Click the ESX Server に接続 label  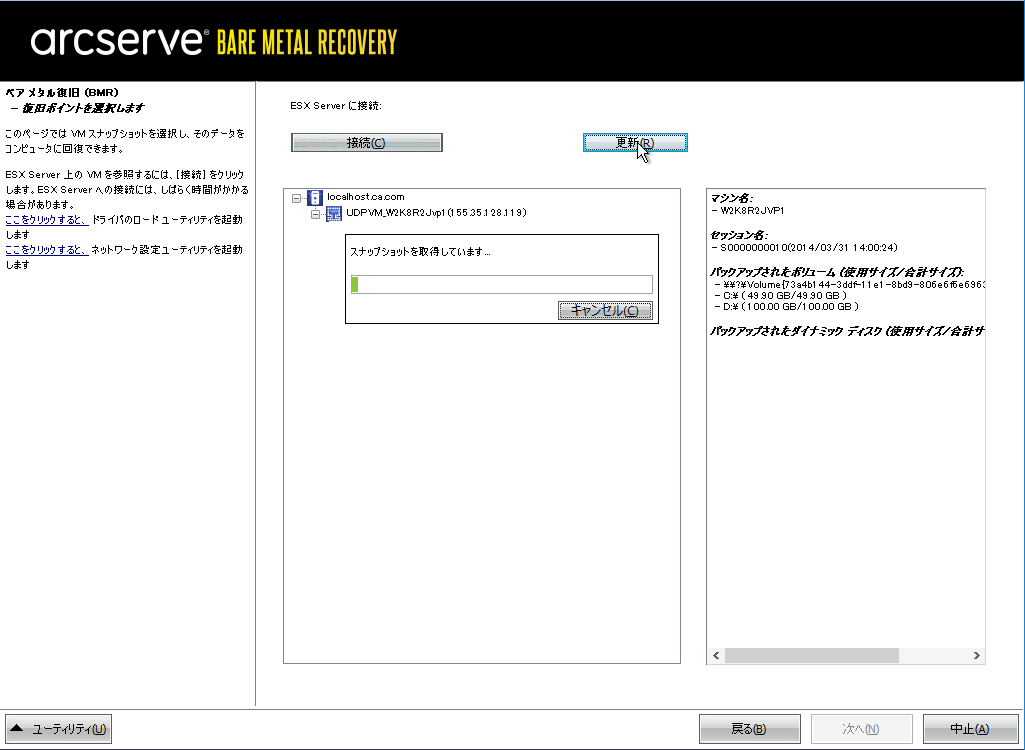336,106
